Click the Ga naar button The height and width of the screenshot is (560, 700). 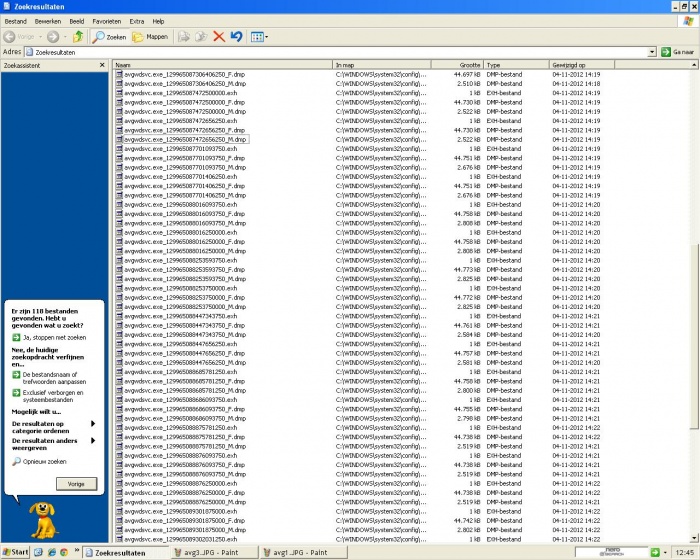point(677,51)
